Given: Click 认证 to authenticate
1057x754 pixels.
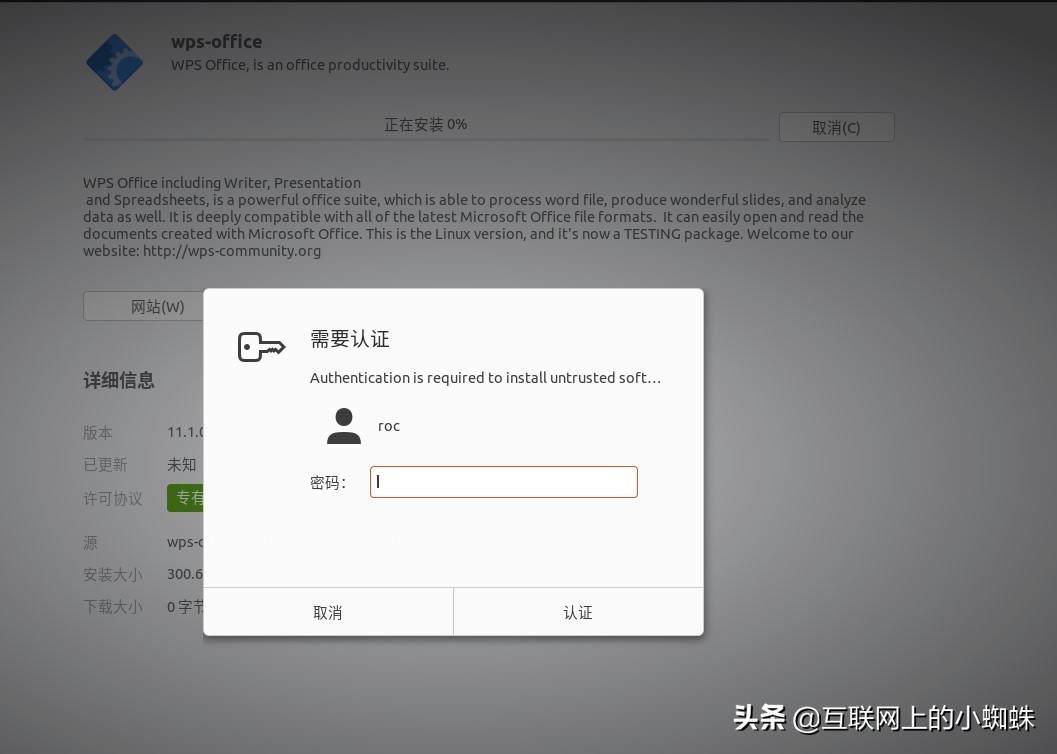Looking at the screenshot, I should click(578, 612).
